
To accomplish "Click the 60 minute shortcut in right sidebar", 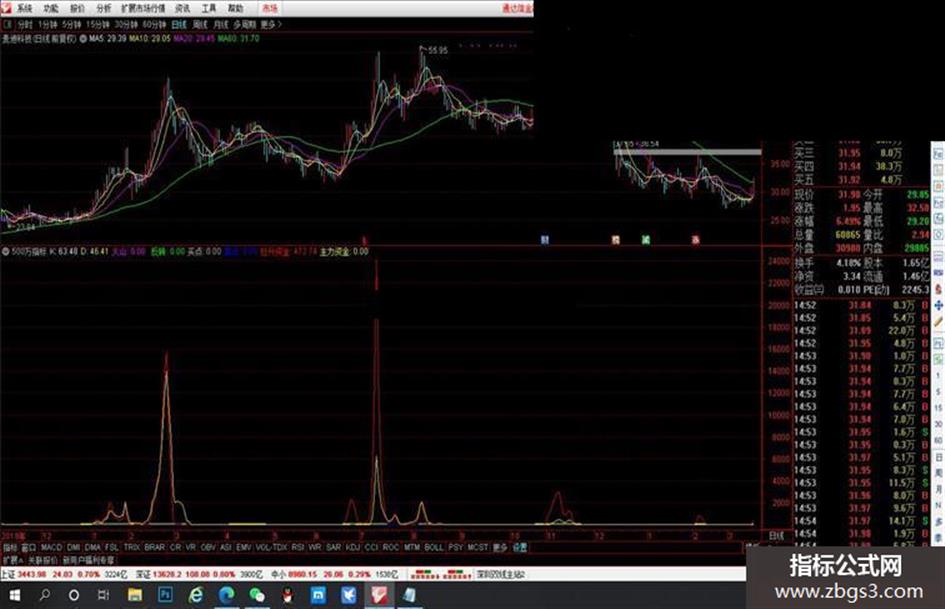I will 938,441.
